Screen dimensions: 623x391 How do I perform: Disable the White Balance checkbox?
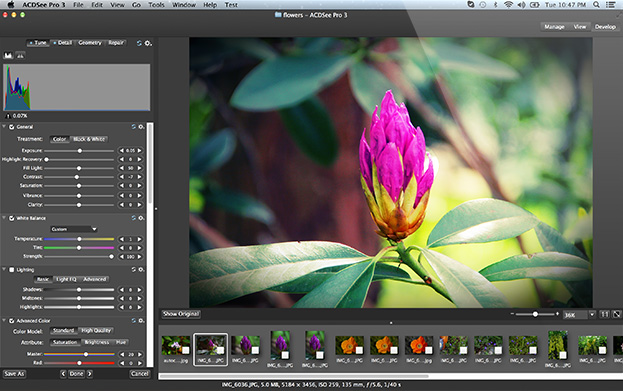tap(12, 218)
